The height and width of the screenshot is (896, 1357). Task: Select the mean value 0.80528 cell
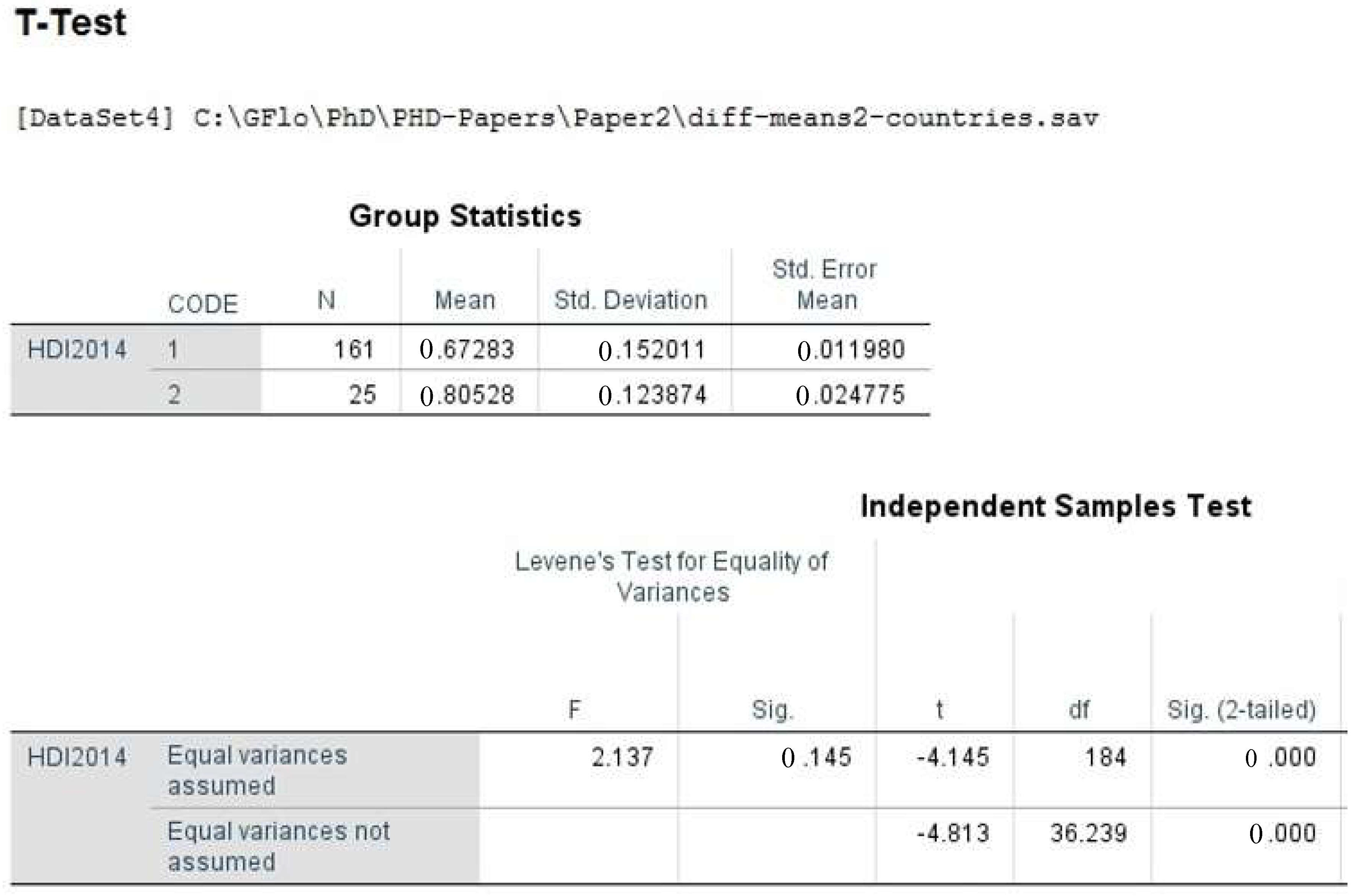[x=467, y=395]
